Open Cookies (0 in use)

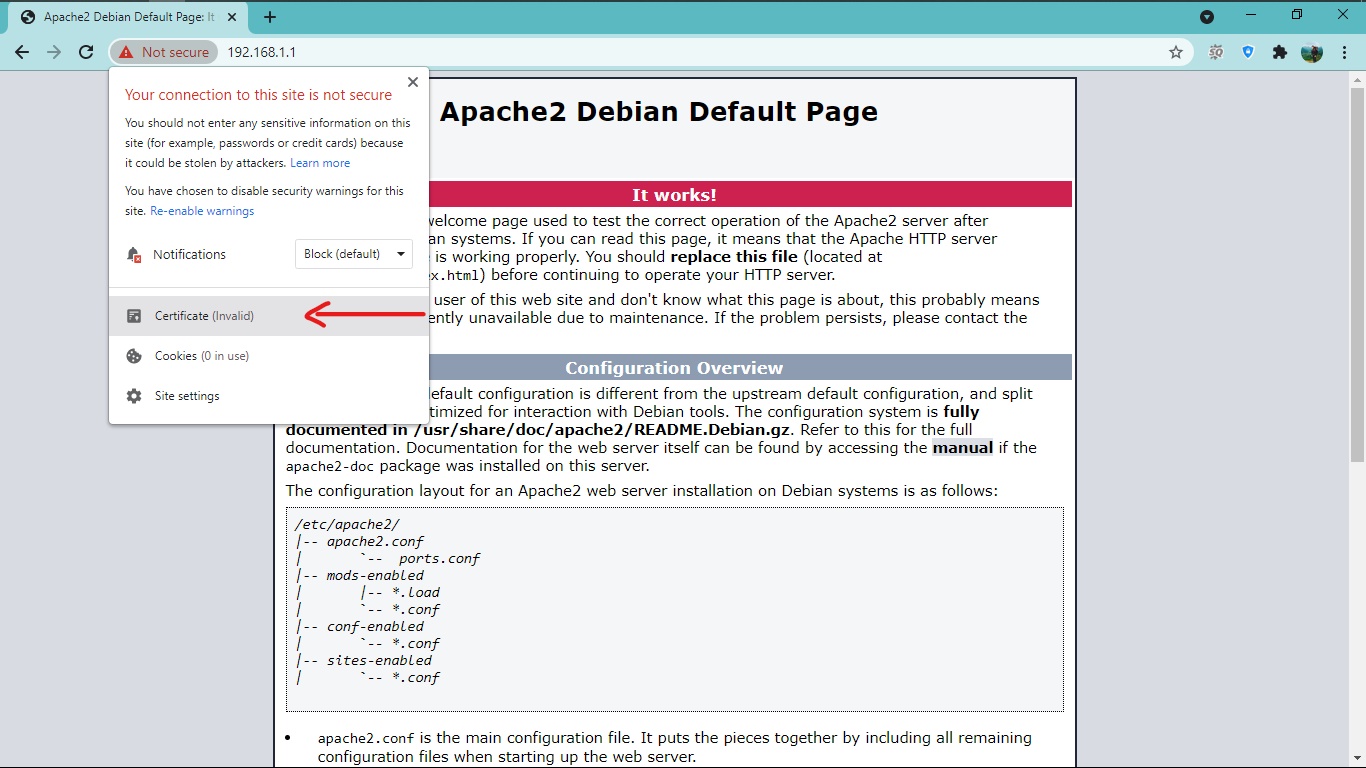pyautogui.click(x=202, y=355)
